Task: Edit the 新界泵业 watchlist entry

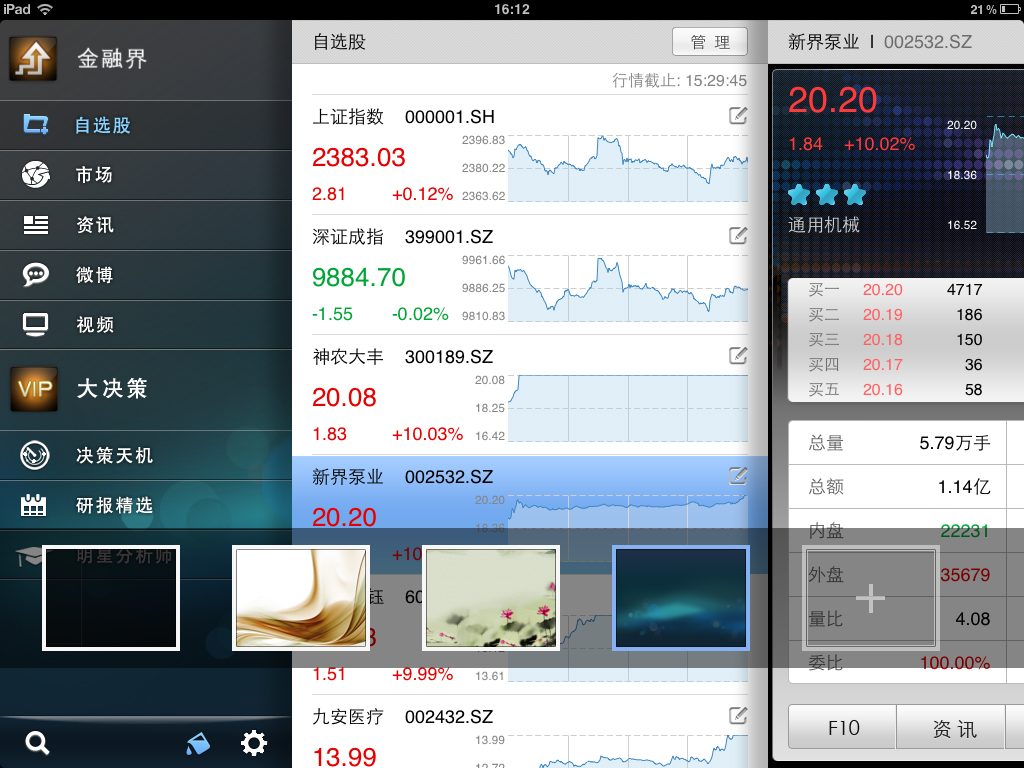Action: [x=738, y=475]
